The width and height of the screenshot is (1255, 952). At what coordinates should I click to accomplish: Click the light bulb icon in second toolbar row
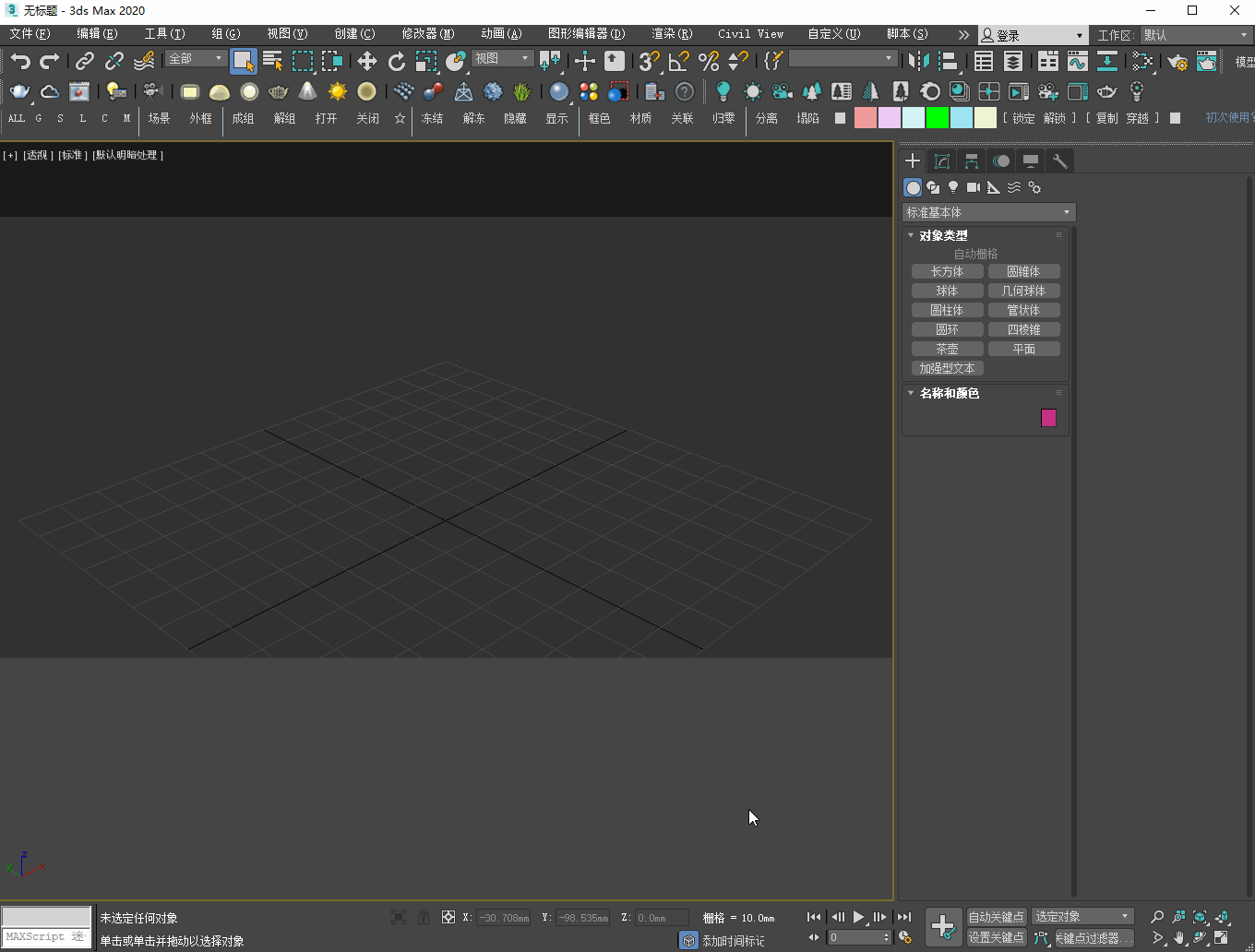tap(723, 91)
